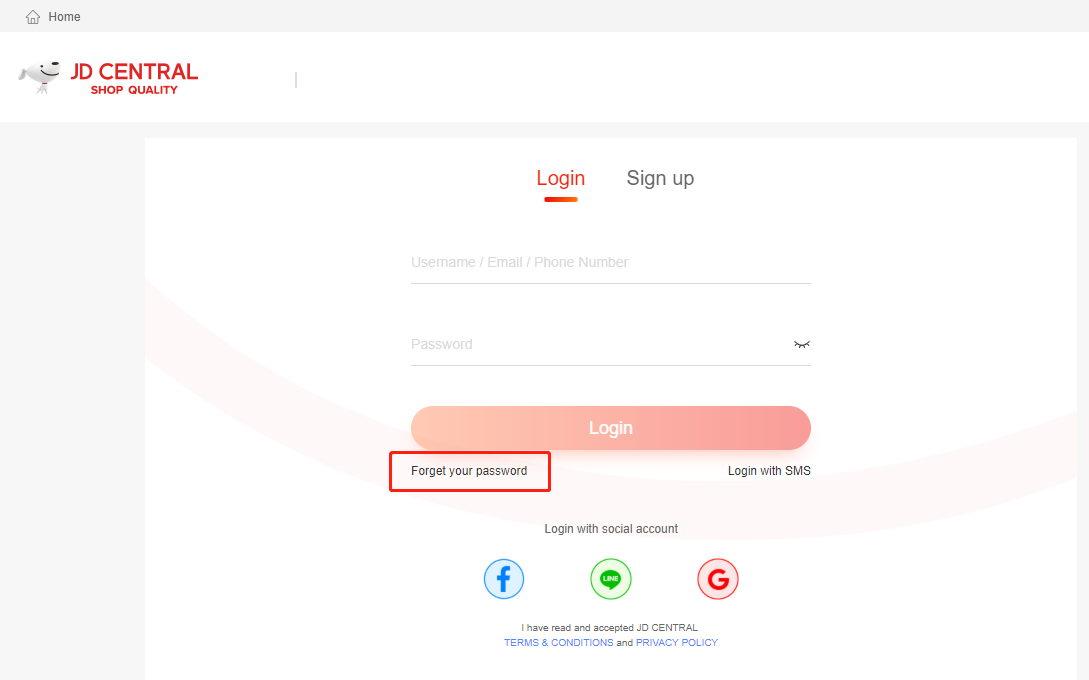Click the pink Login button
Image resolution: width=1089 pixels, height=680 pixels.
(610, 428)
